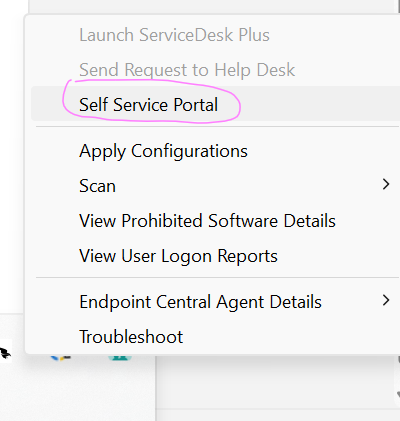Click the Endpoint Central Agent Details label
This screenshot has height=421, width=400.
point(200,302)
